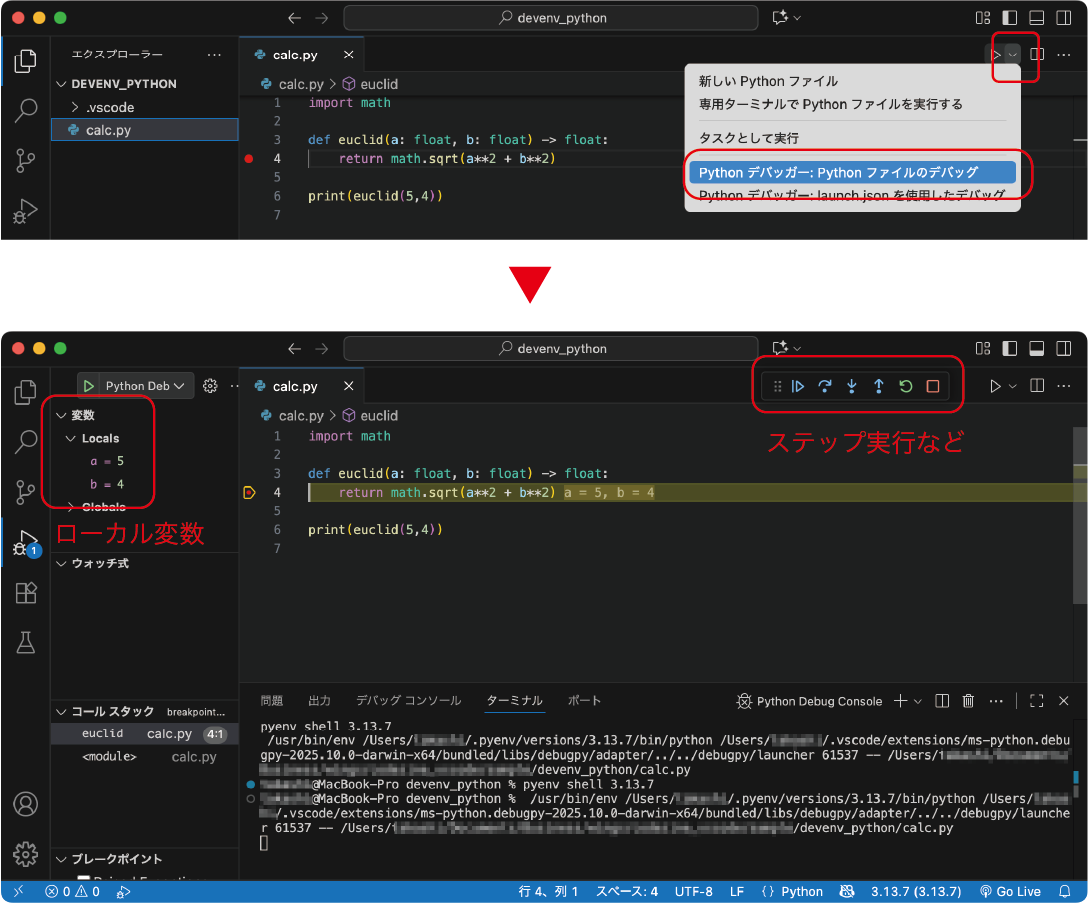Click '行 4、列 1' to go to line

546,891
